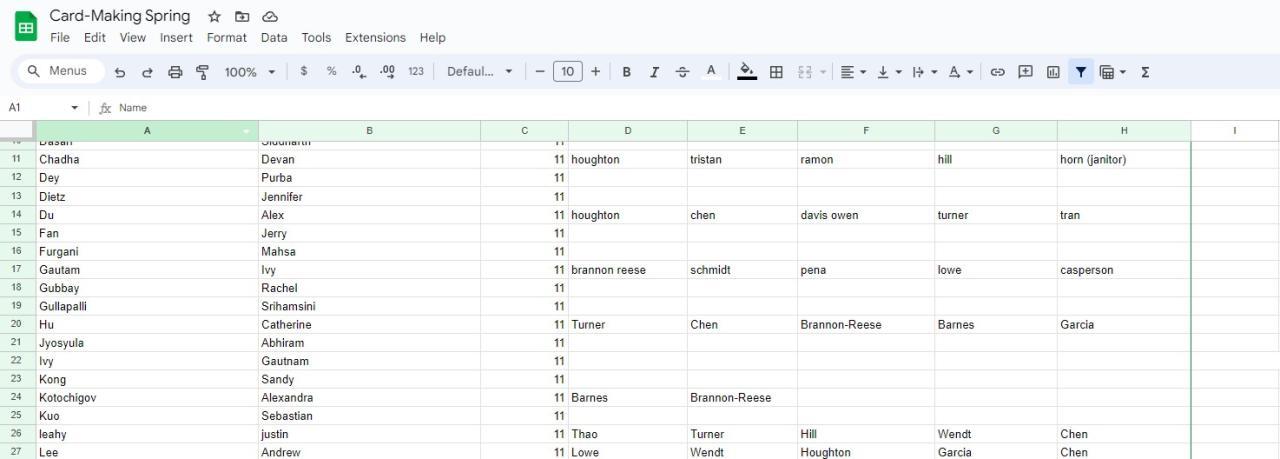Screen dimensions: 1280x459
Task: Open the Insert menu
Action: pyautogui.click(x=177, y=37)
